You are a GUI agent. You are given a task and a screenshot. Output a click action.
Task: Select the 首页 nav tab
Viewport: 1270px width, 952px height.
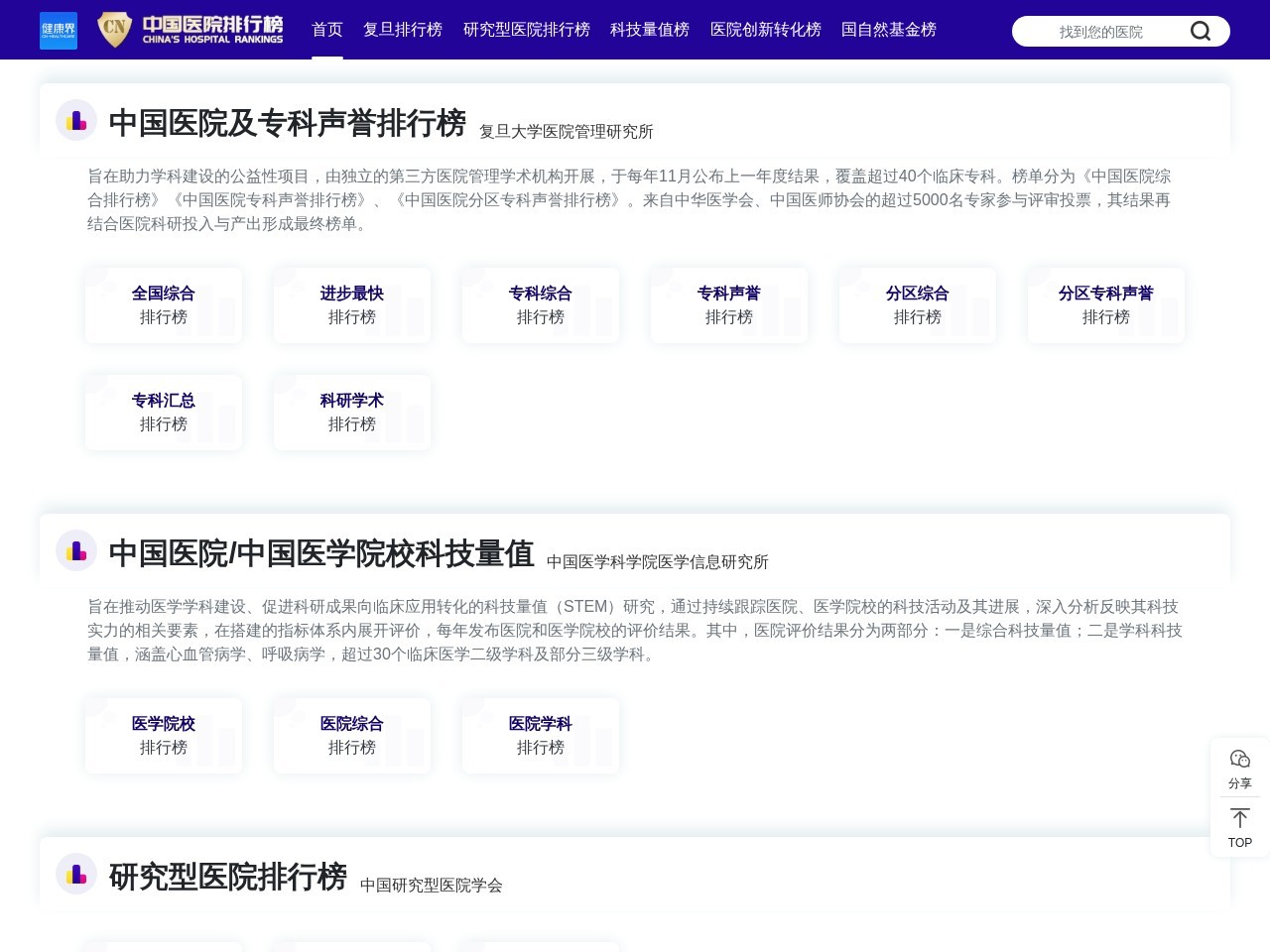(x=327, y=30)
